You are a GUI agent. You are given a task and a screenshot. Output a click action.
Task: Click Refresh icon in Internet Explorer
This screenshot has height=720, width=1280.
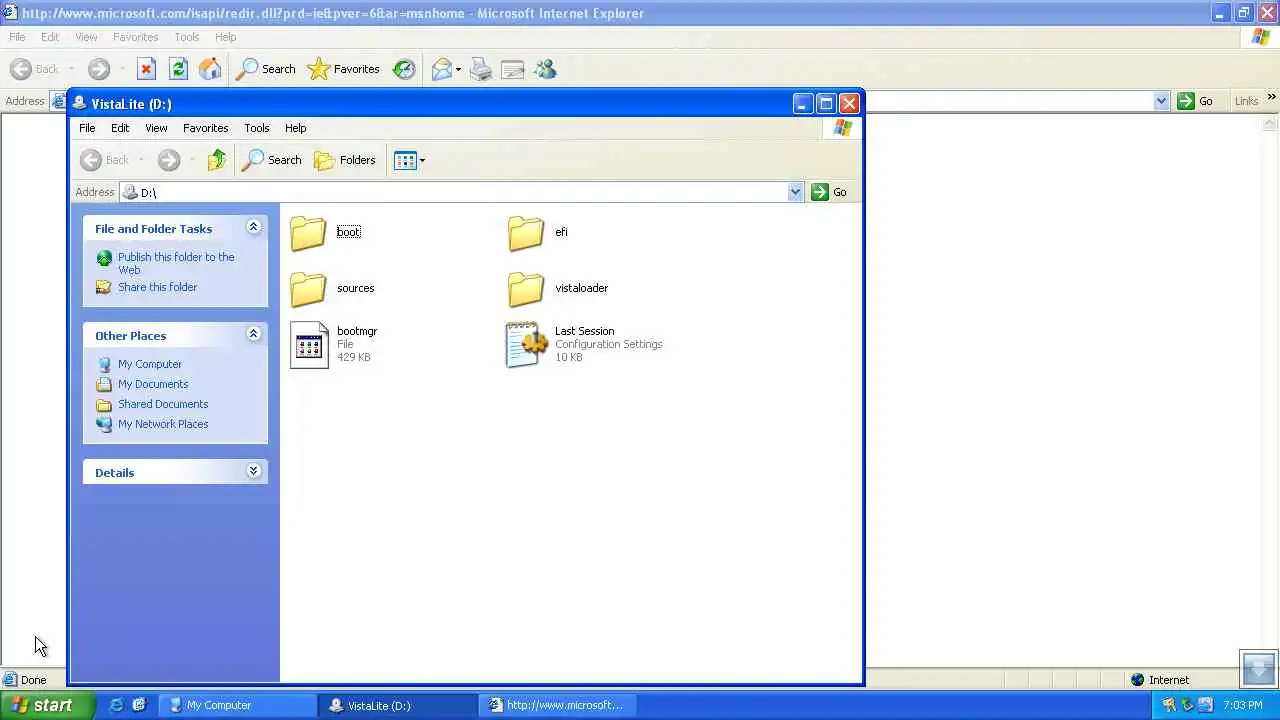[178, 69]
